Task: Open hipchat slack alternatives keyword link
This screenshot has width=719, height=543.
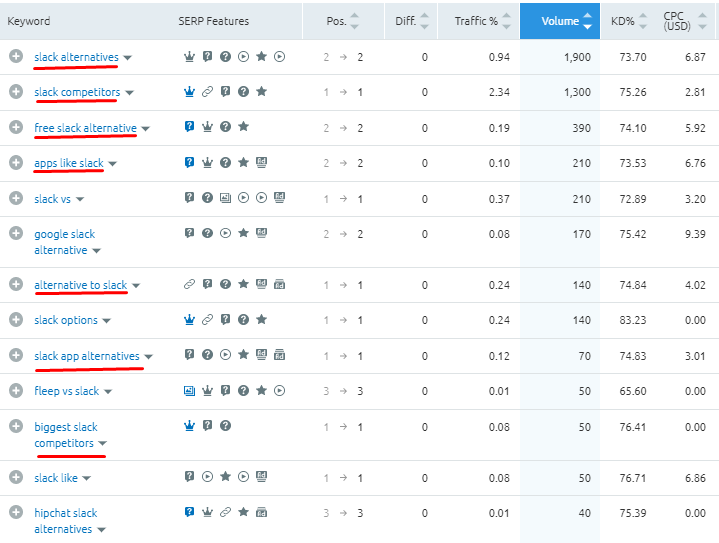Action: point(66,521)
